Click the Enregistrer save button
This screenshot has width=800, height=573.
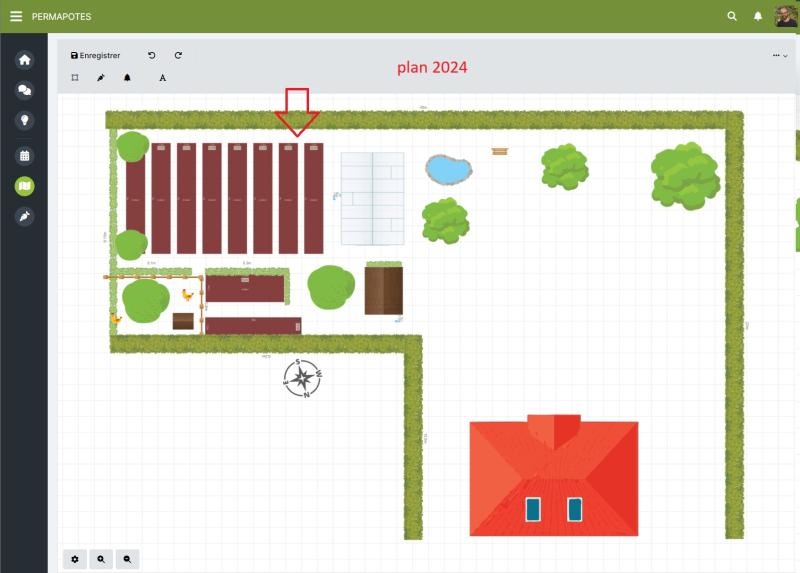click(x=95, y=56)
